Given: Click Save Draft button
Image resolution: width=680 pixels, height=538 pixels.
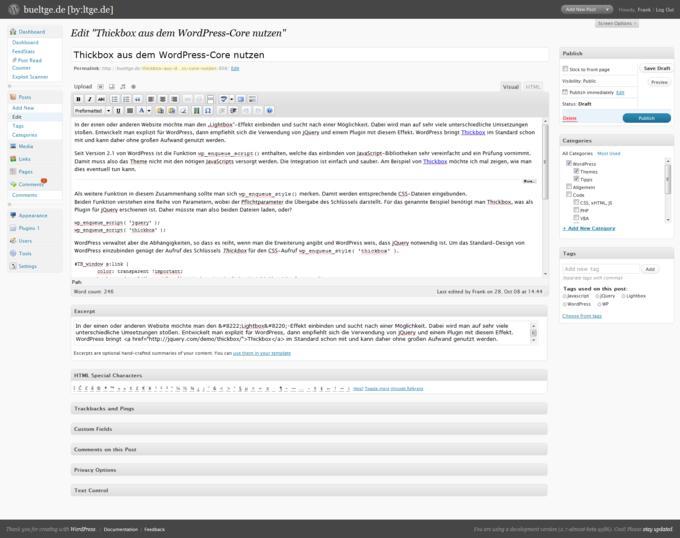Looking at the screenshot, I should pos(657,68).
